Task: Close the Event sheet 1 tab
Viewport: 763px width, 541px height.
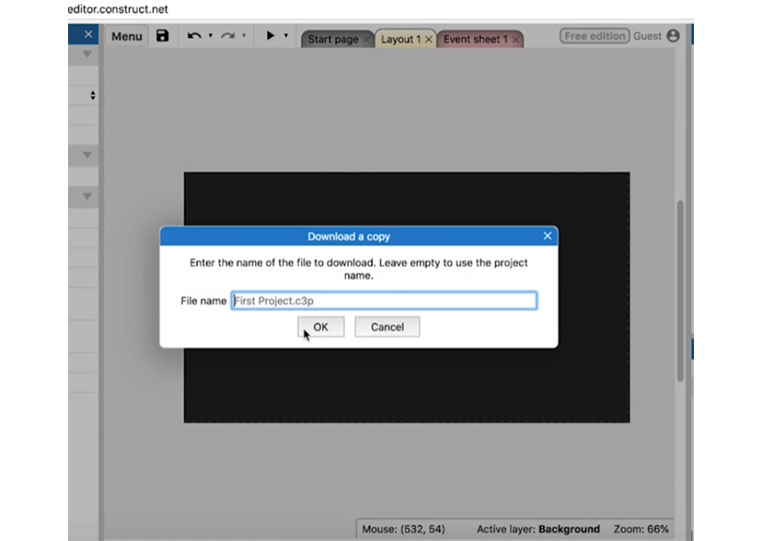Action: pyautogui.click(x=516, y=39)
